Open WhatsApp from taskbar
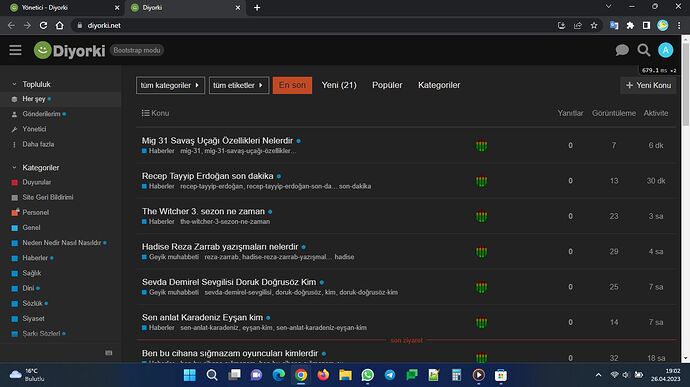 [x=367, y=375]
